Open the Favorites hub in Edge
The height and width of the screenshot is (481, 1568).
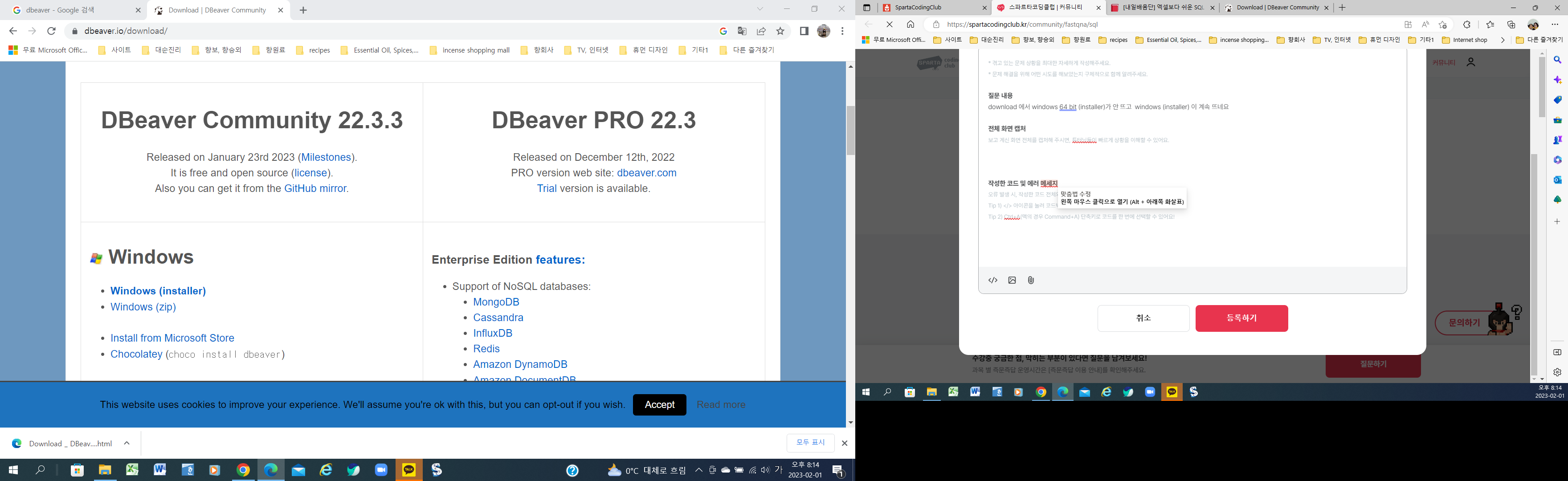pyautogui.click(x=1490, y=24)
